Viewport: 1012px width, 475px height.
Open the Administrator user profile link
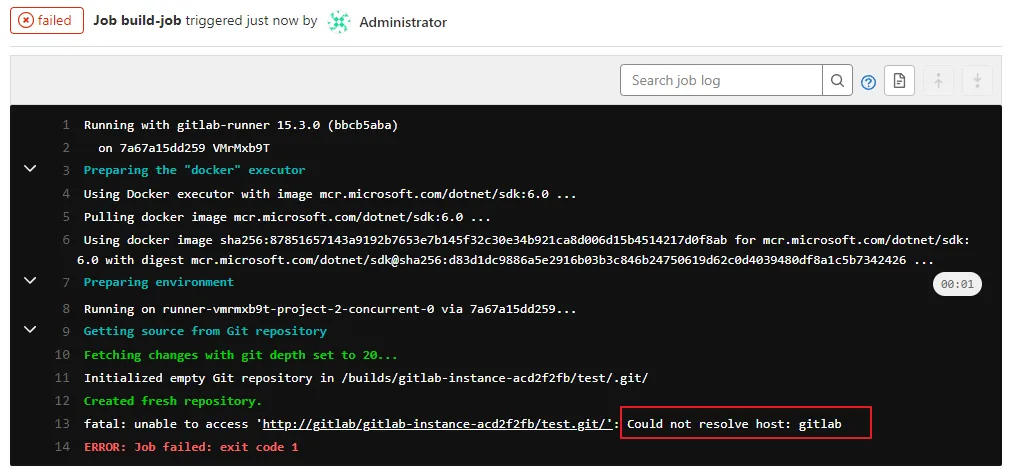403,22
